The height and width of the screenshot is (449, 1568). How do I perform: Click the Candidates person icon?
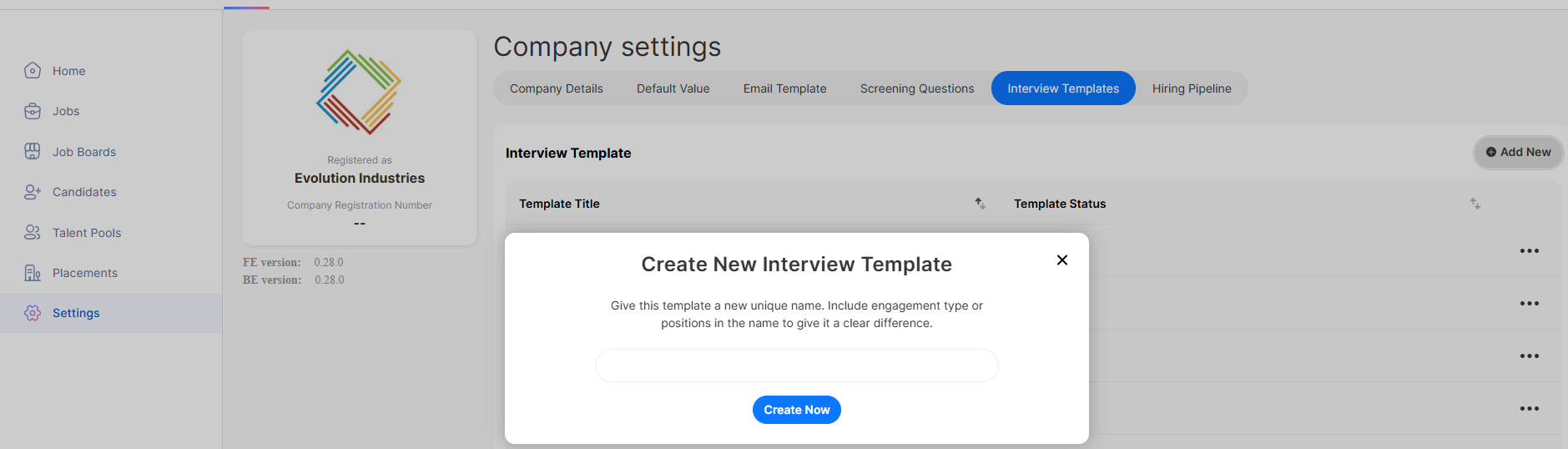point(33,192)
